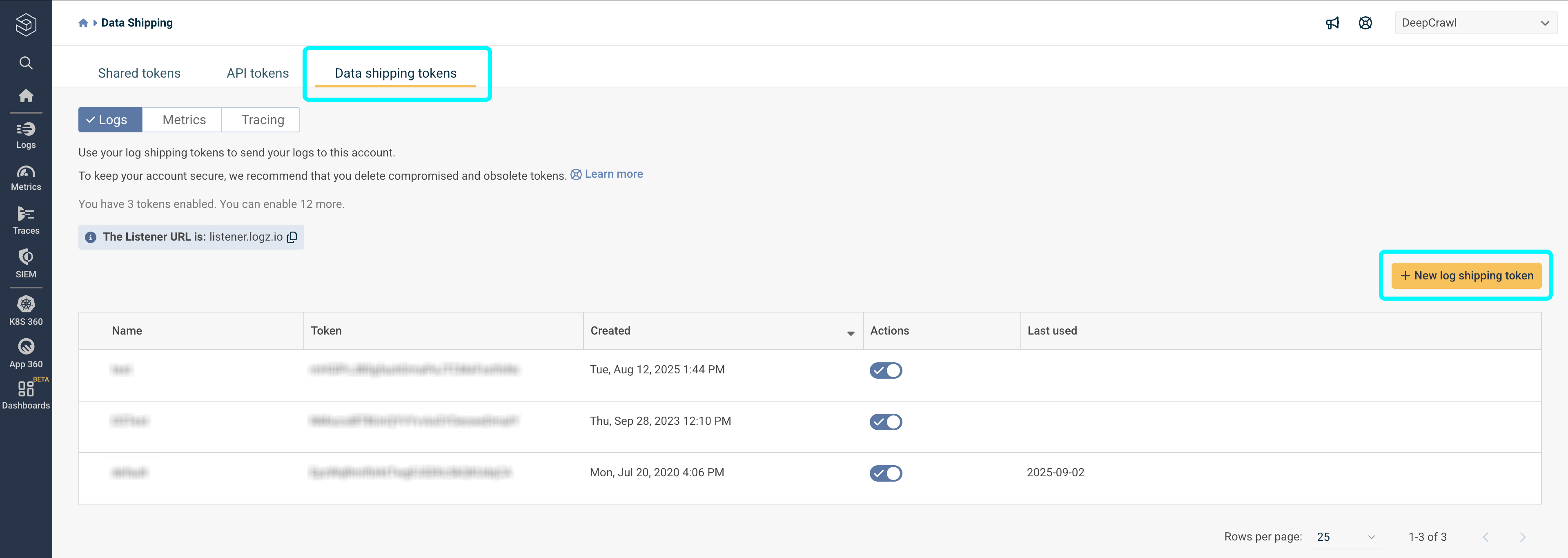The width and height of the screenshot is (1568, 558).
Task: Disable the token created Aug 12, 2025
Action: point(886,370)
